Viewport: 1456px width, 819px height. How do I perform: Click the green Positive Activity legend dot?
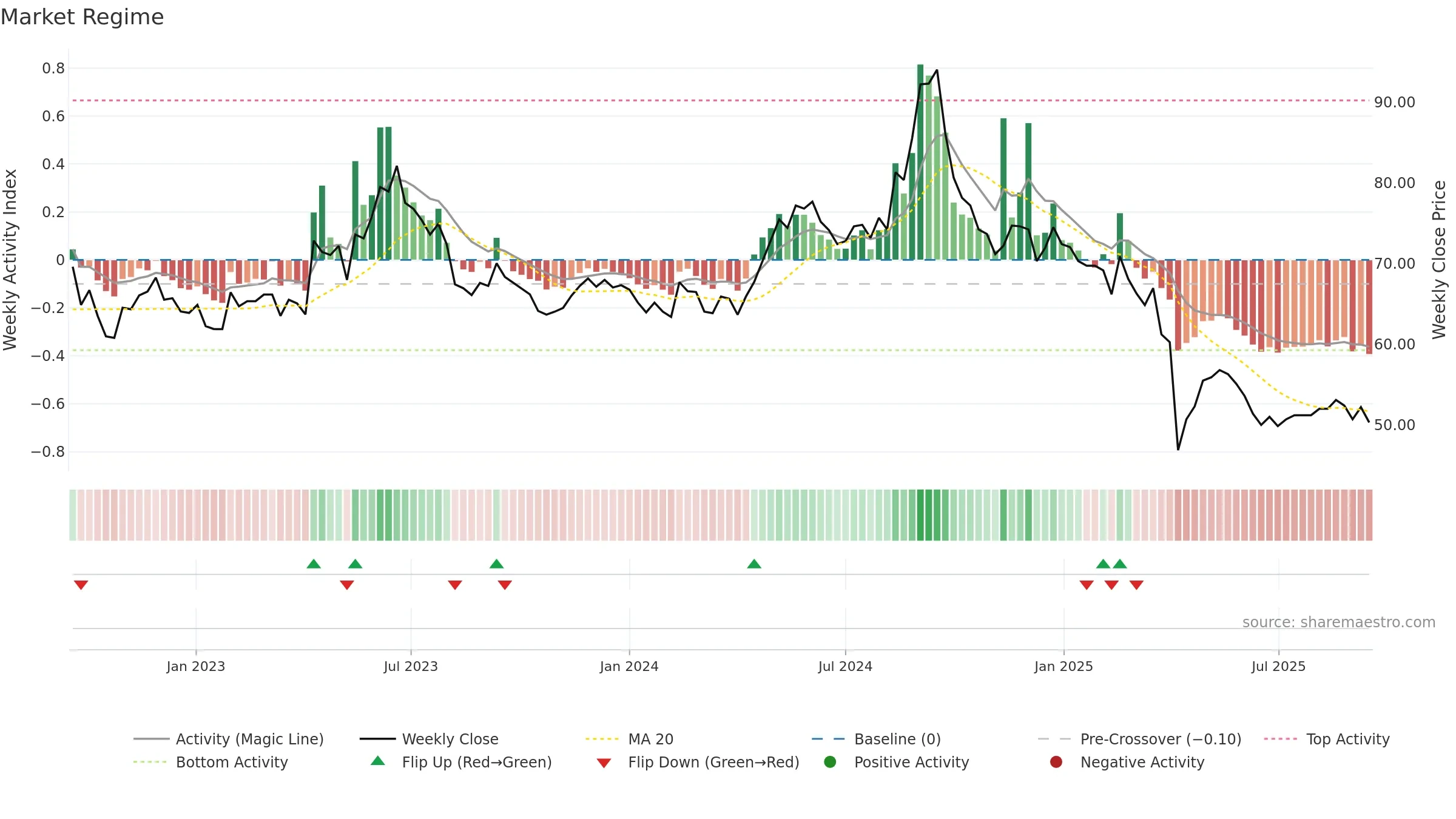pos(830,762)
